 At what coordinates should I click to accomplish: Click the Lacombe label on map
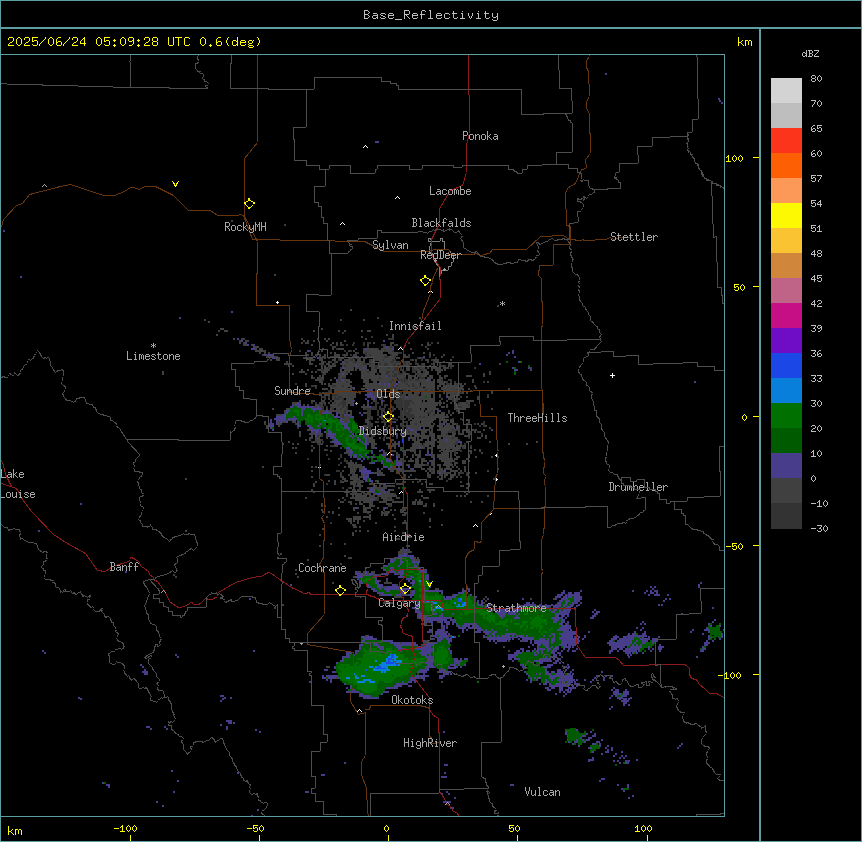[x=450, y=191]
